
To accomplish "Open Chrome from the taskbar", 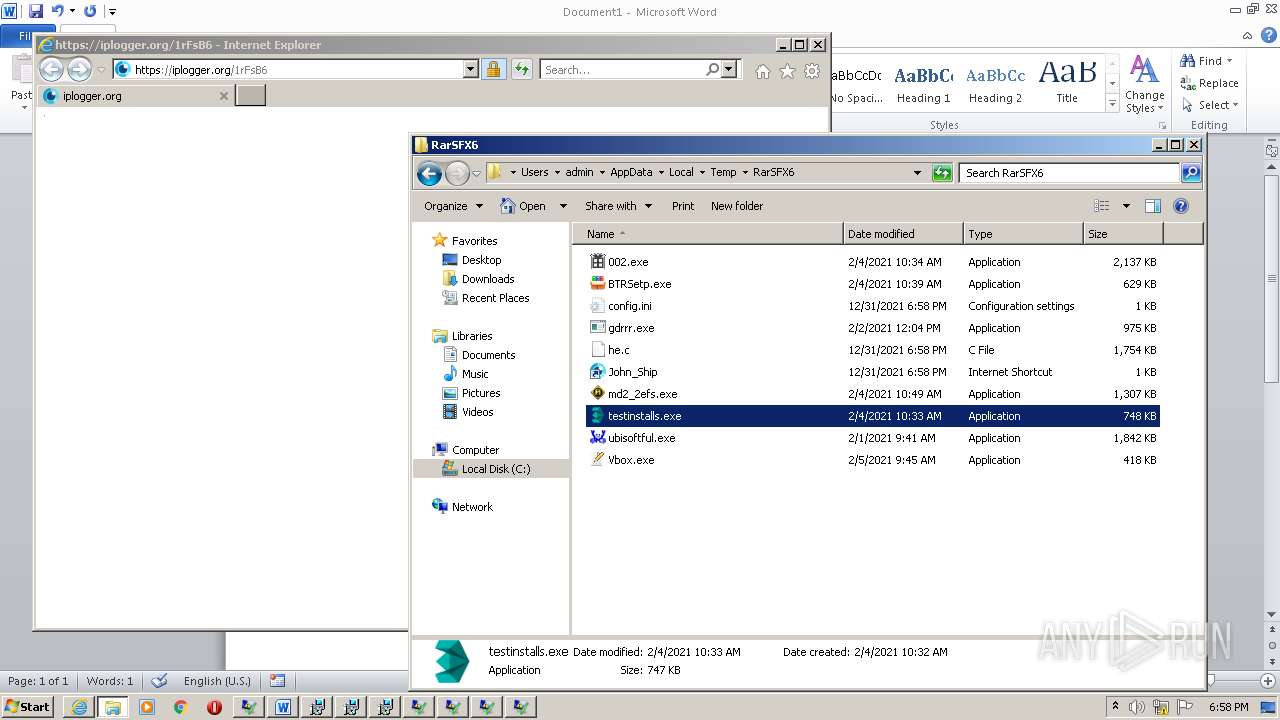I will (181, 707).
